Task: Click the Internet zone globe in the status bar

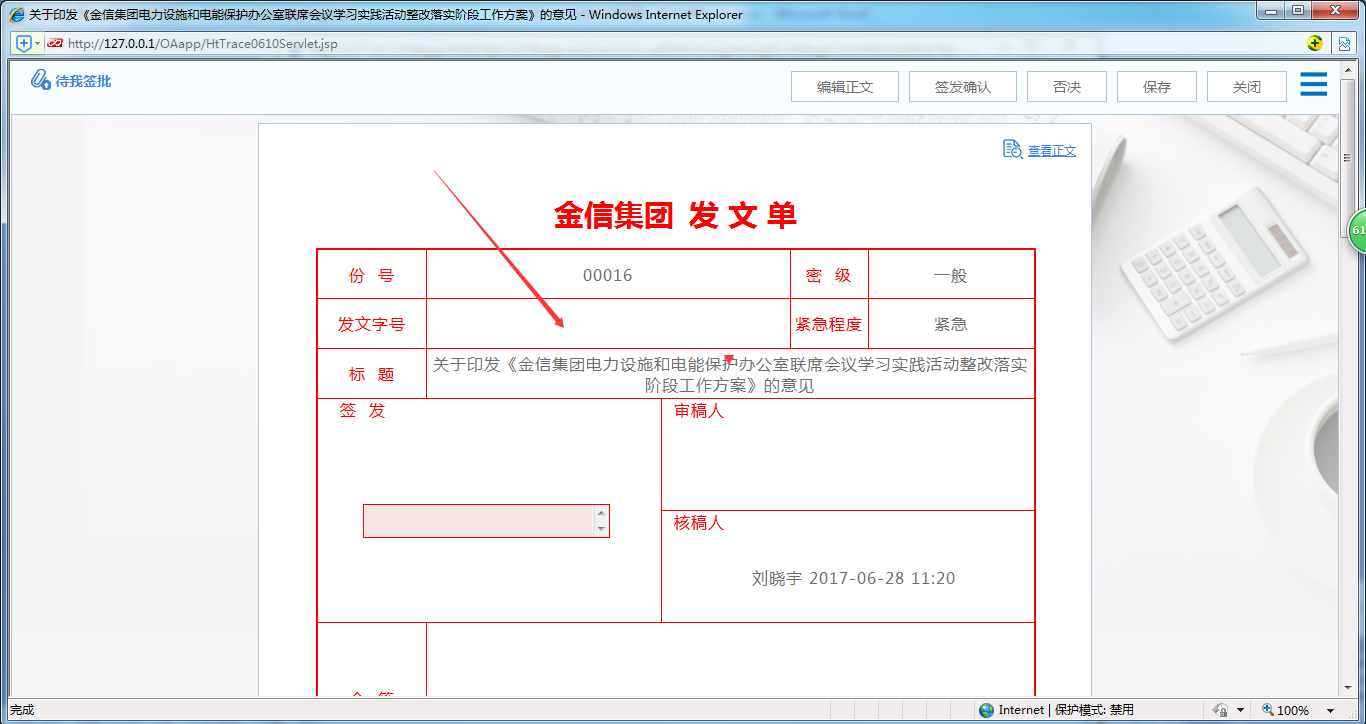Action: coord(988,710)
